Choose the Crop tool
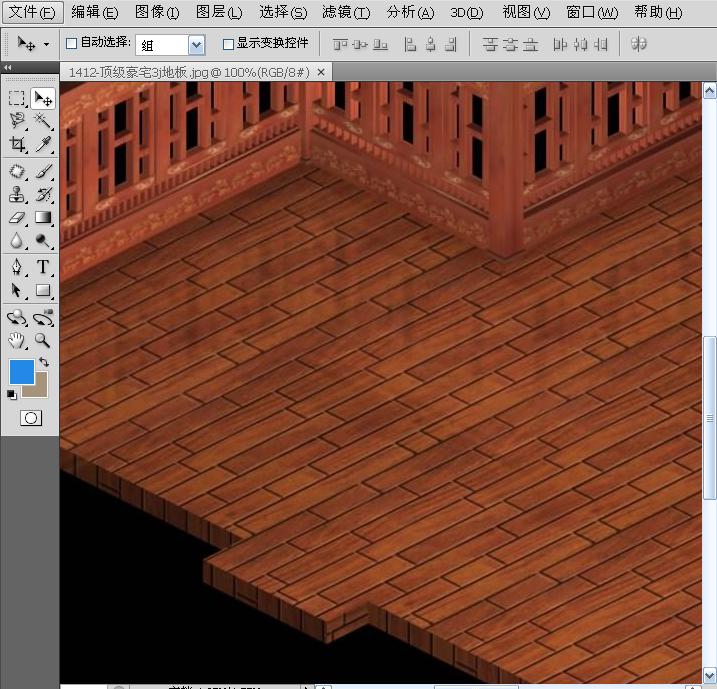This screenshot has width=717, height=689. point(17,145)
